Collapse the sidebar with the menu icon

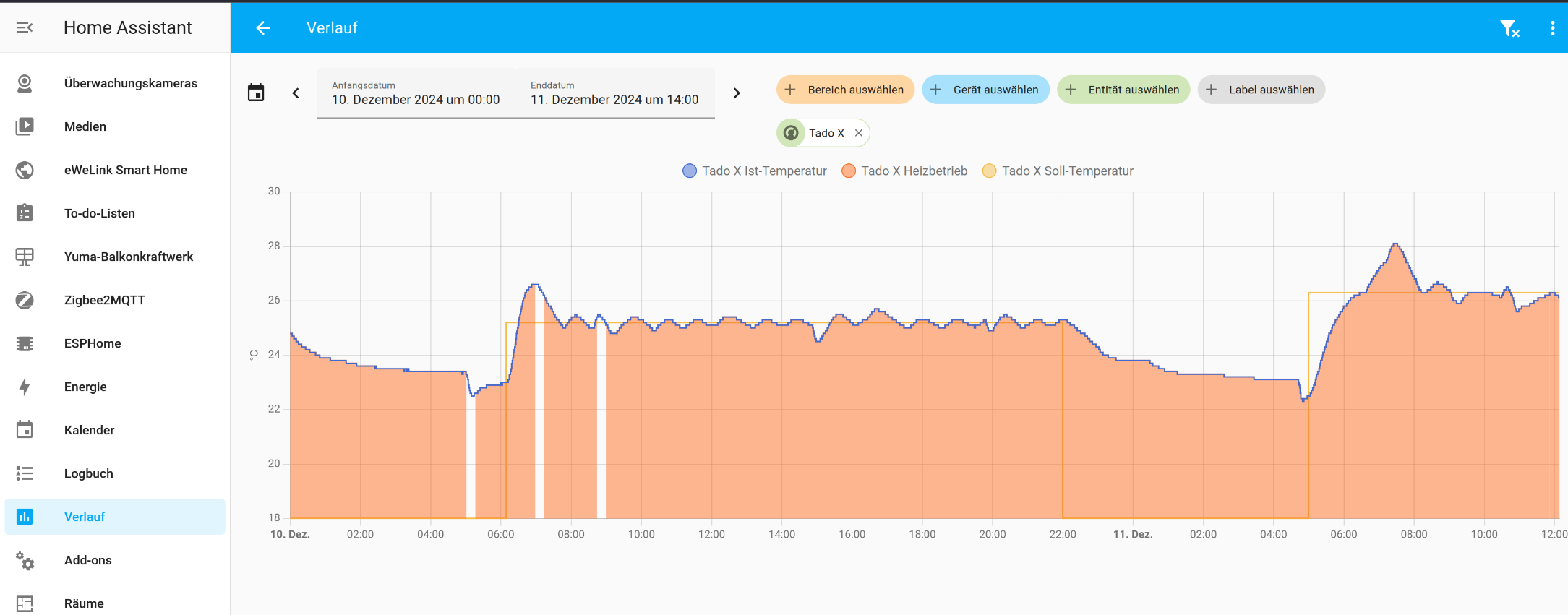pos(25,27)
